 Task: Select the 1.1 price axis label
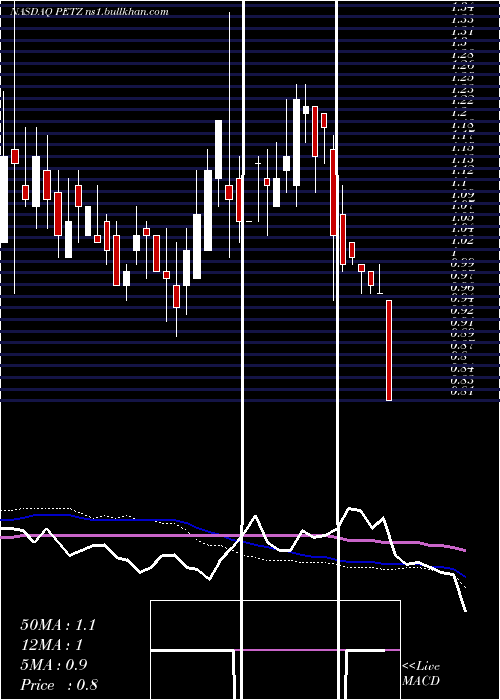tap(459, 183)
